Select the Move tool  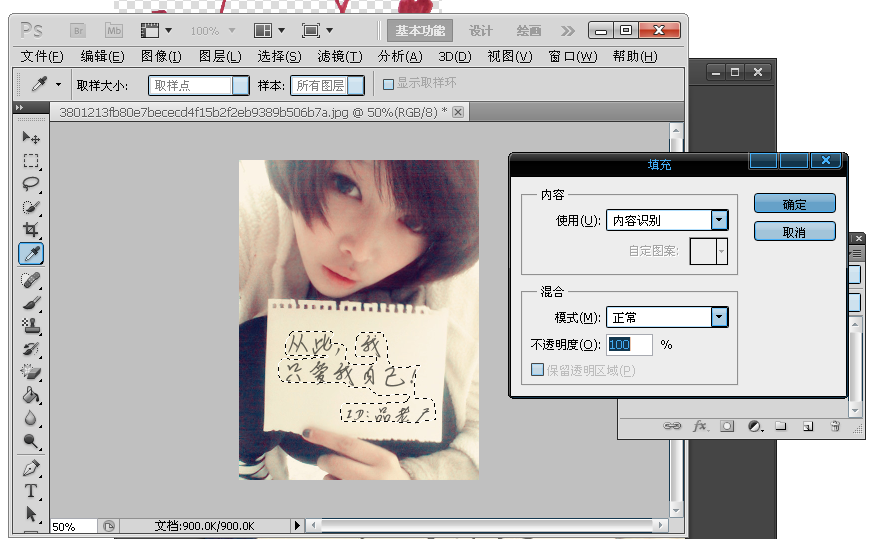(31, 137)
